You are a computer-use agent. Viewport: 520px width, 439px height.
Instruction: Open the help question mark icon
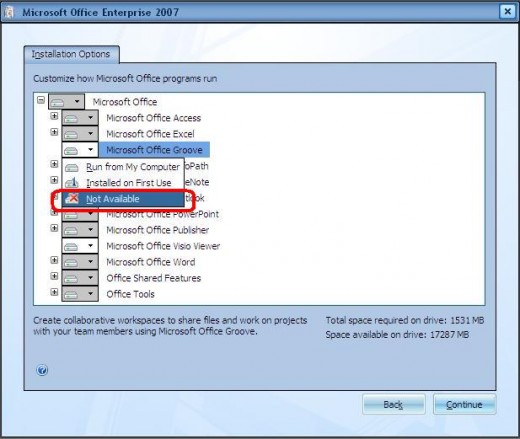coord(42,370)
